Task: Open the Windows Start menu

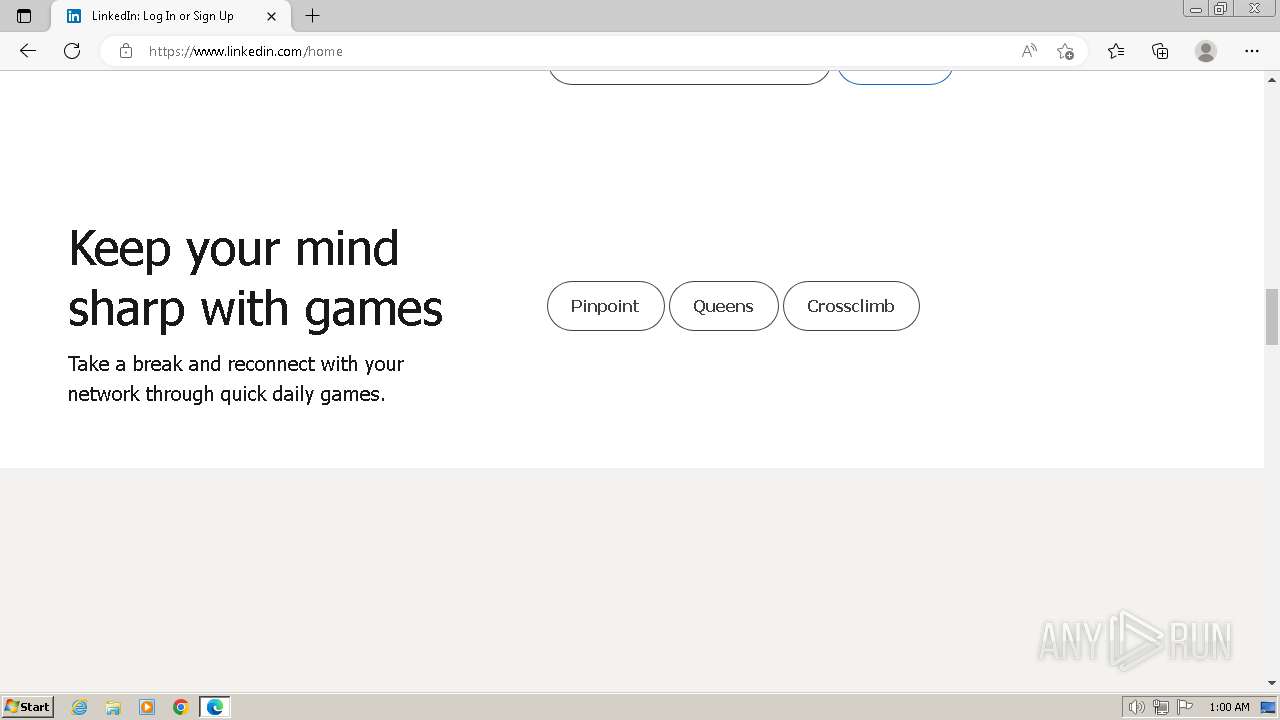Action: [27, 707]
